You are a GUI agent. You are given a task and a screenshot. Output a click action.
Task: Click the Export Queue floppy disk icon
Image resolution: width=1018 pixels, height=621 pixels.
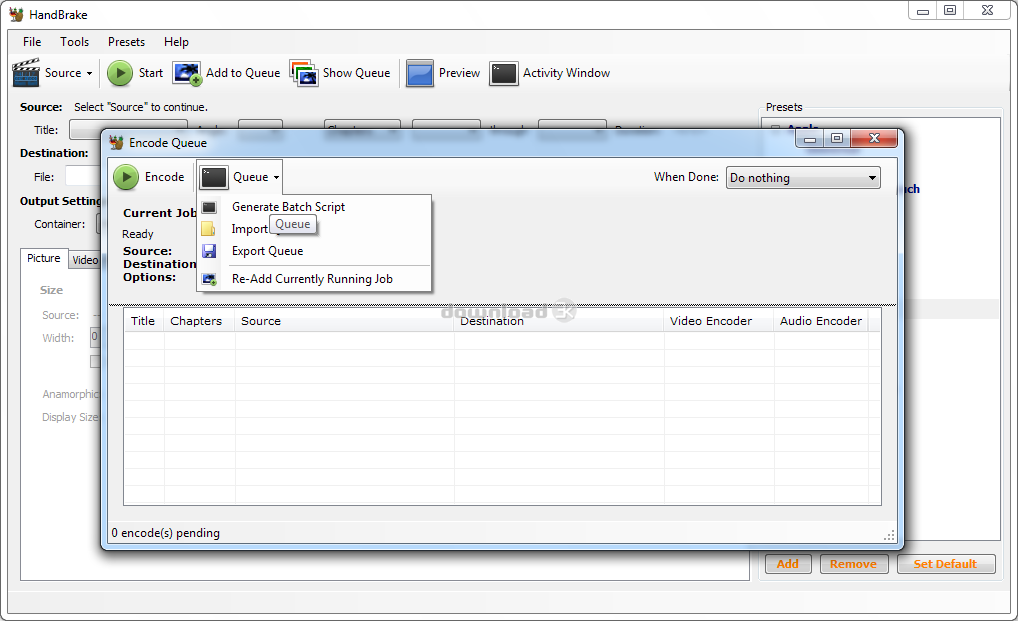click(x=209, y=251)
